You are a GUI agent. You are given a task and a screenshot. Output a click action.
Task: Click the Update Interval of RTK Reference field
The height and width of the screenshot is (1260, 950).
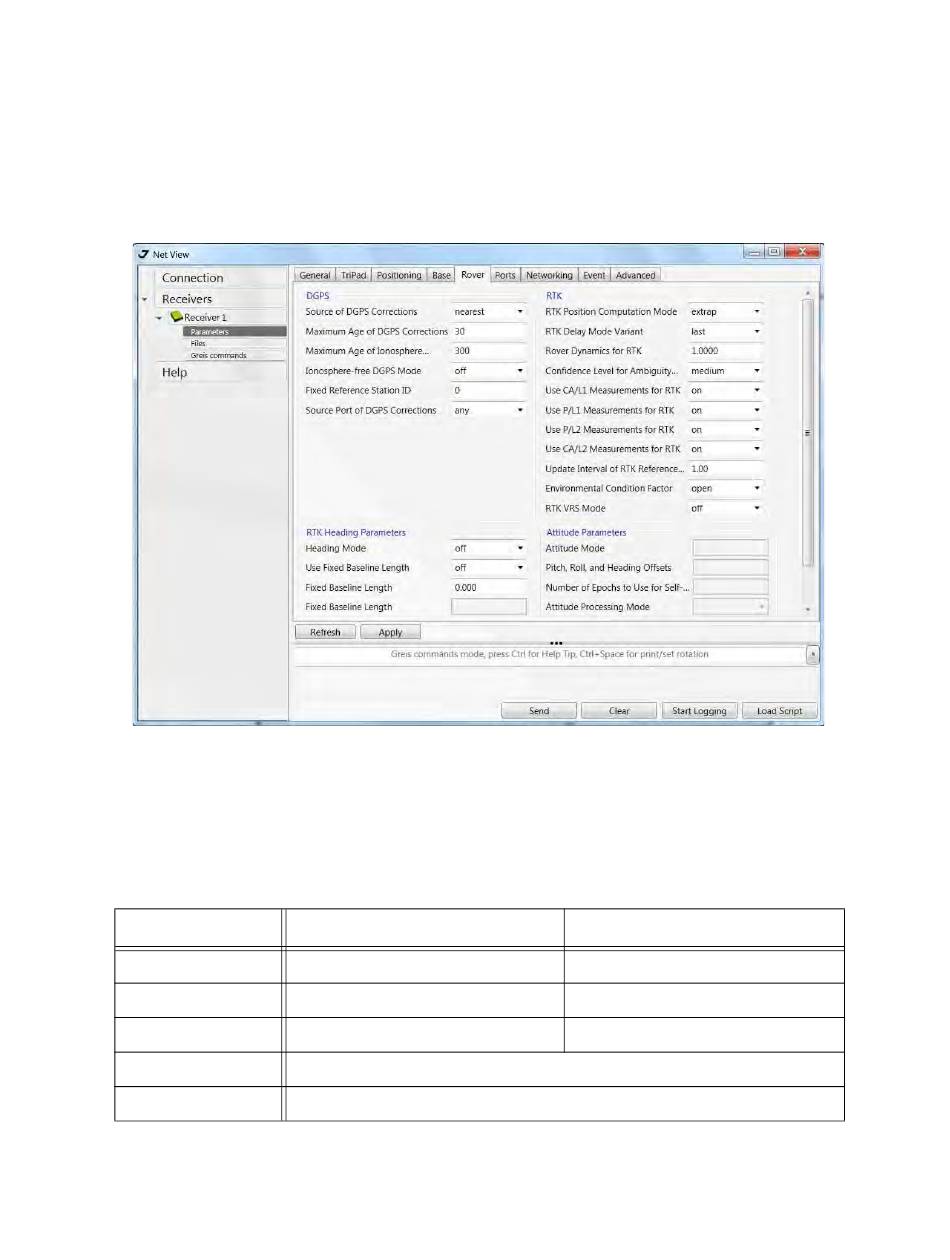(726, 469)
